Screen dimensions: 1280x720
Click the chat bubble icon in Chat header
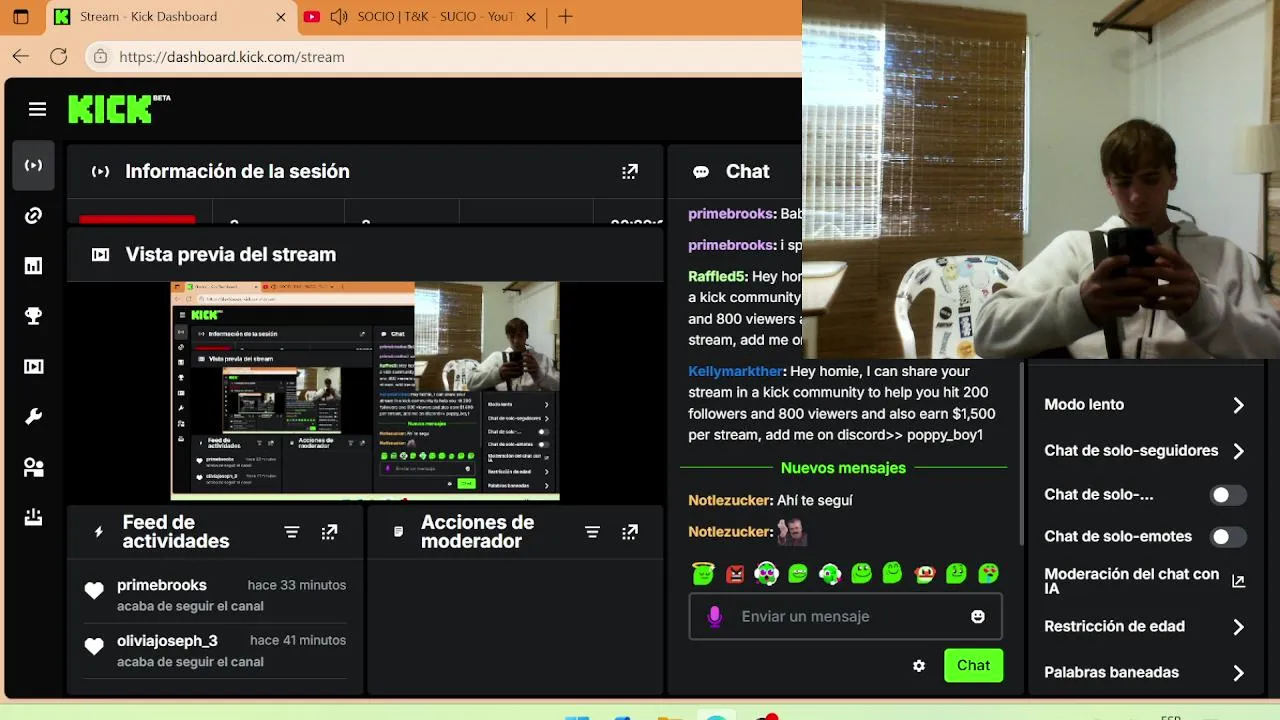point(701,172)
